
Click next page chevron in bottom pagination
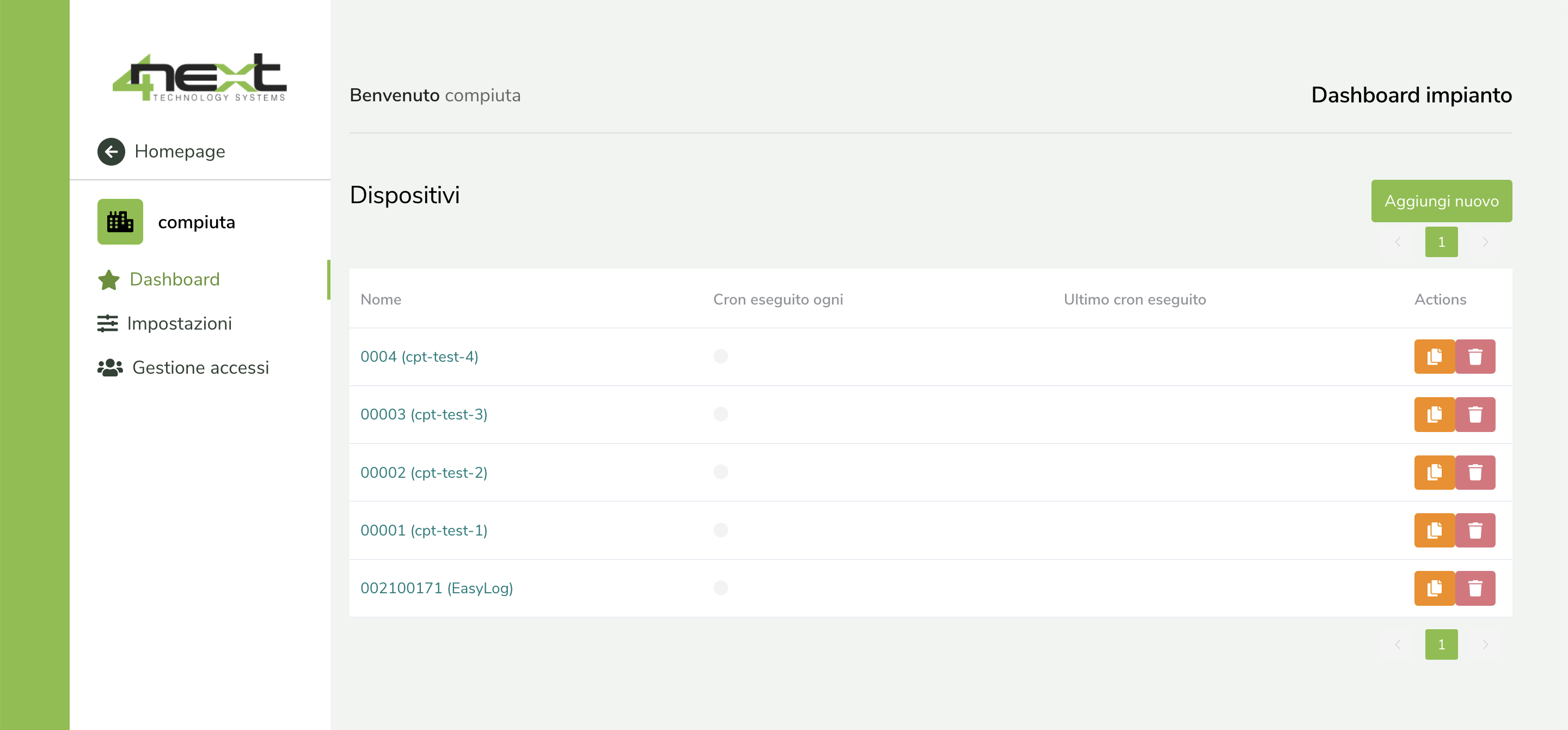(1485, 644)
